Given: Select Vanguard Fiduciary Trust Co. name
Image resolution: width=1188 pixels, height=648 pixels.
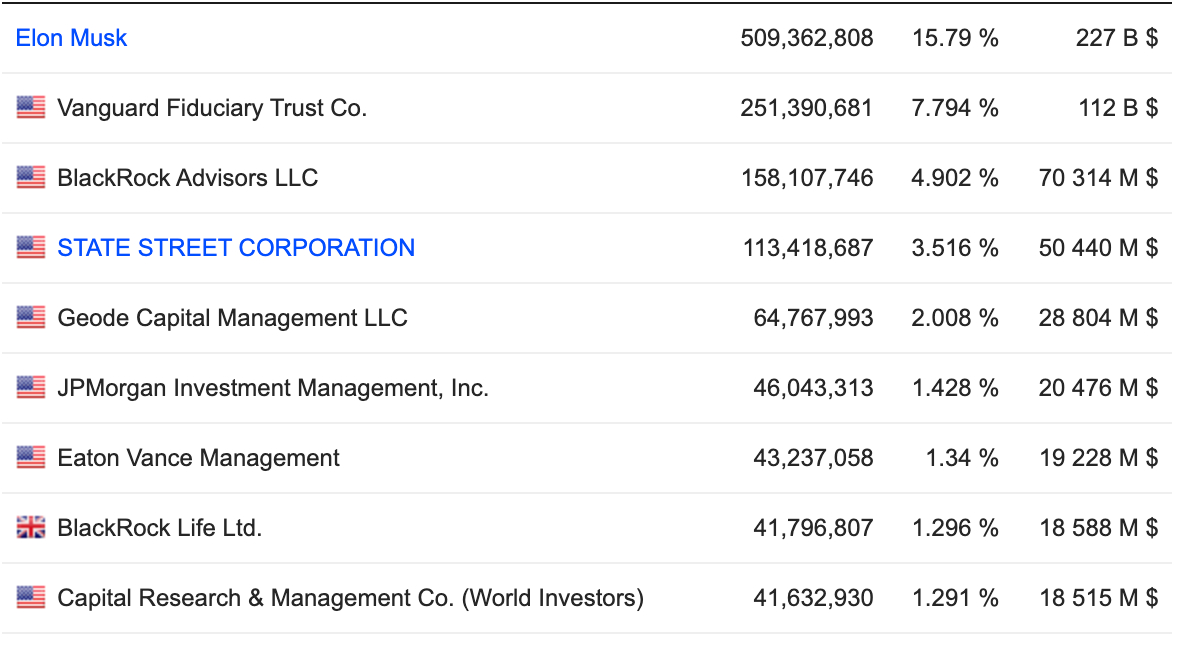Looking at the screenshot, I should (212, 108).
